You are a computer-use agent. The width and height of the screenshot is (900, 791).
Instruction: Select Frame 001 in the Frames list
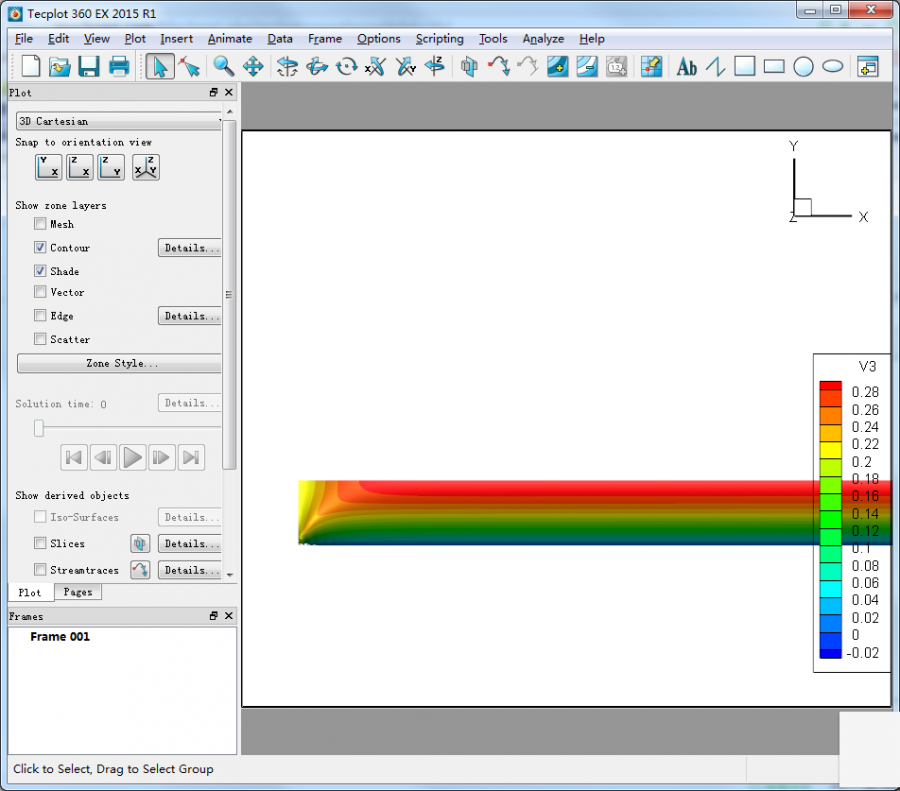click(60, 637)
